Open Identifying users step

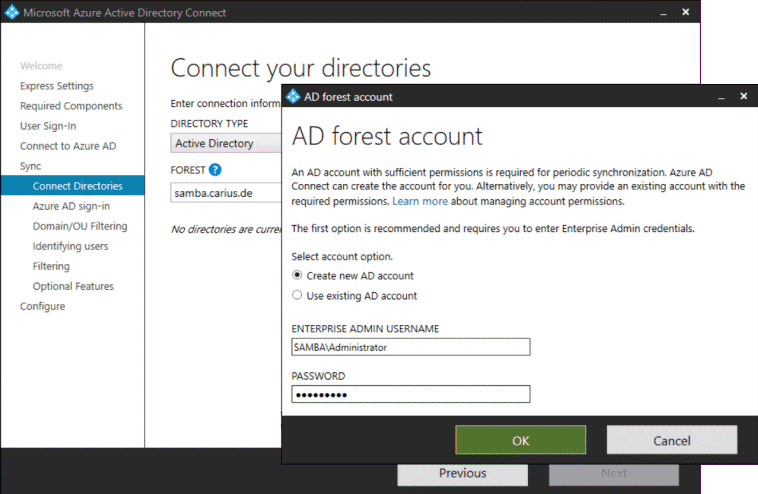pos(70,247)
